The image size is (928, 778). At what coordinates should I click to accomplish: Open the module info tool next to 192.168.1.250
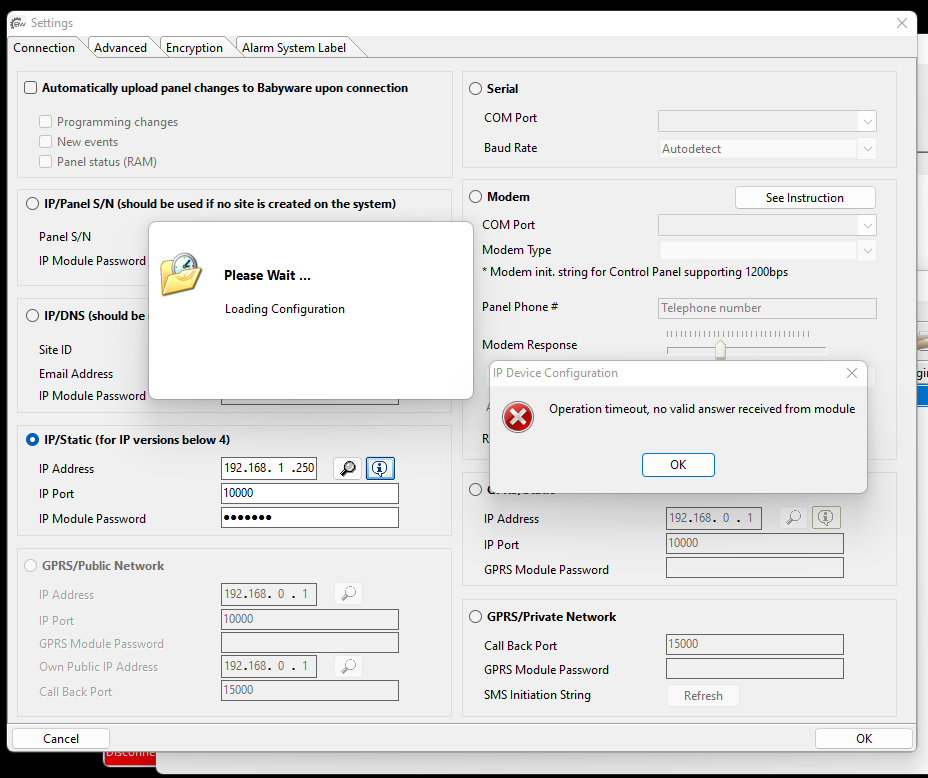coord(380,468)
